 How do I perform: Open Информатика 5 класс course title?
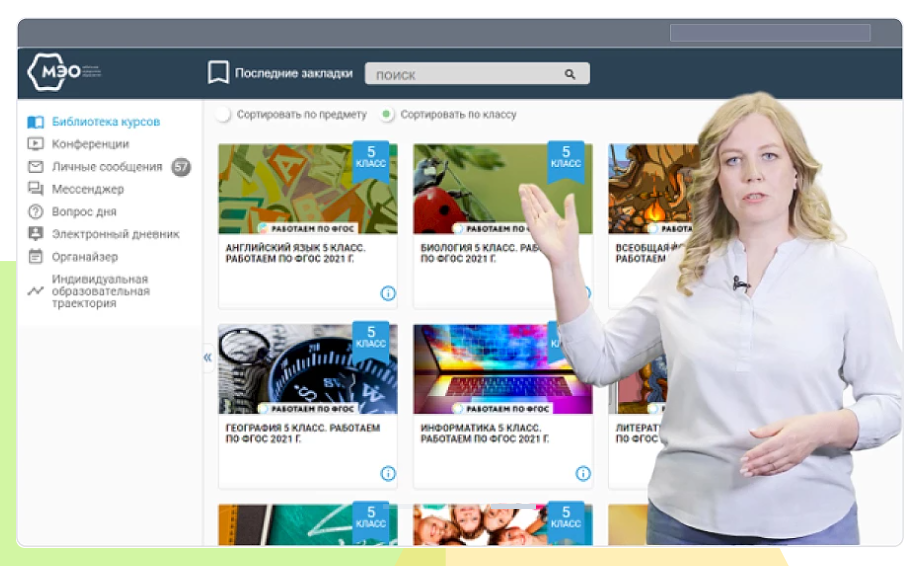coord(484,433)
